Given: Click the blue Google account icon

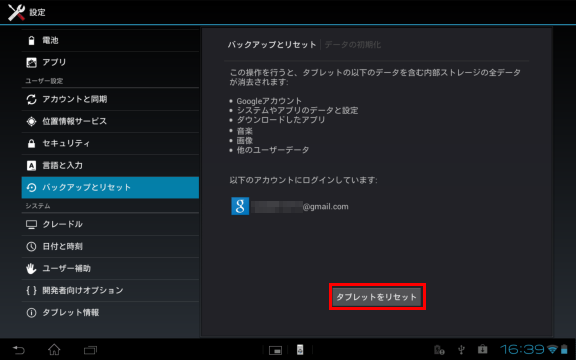Looking at the screenshot, I should [x=240, y=206].
